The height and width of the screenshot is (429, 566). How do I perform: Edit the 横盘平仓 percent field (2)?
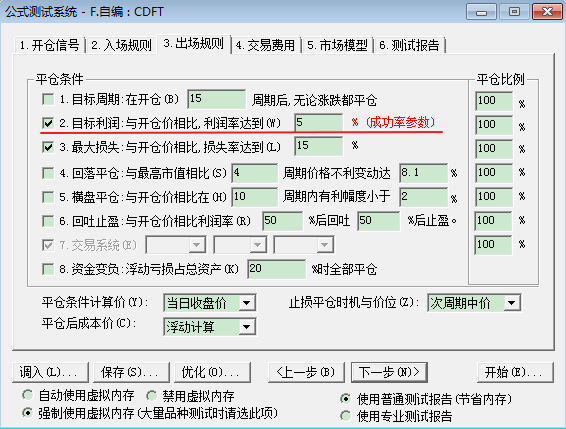(x=423, y=196)
